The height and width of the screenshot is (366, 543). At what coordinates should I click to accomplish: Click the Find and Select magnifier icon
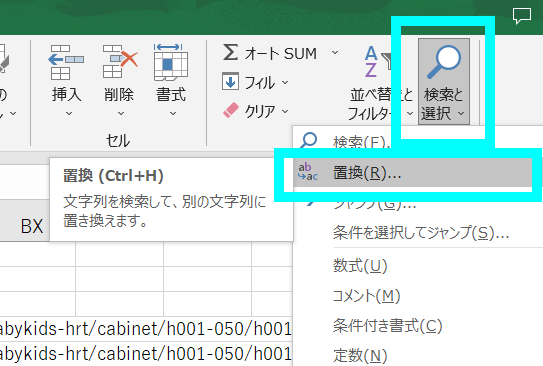tap(444, 62)
